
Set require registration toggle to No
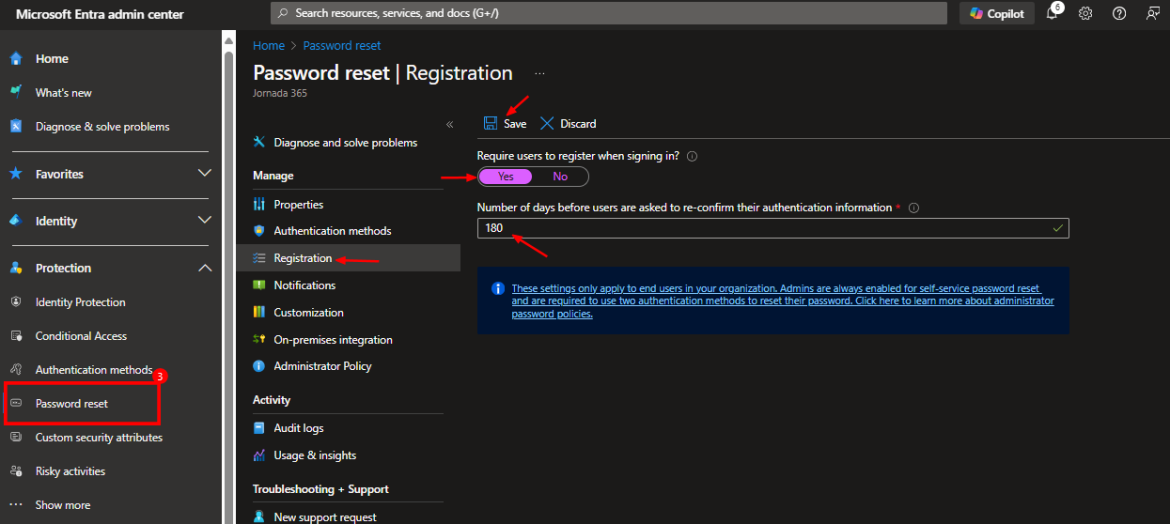560,176
